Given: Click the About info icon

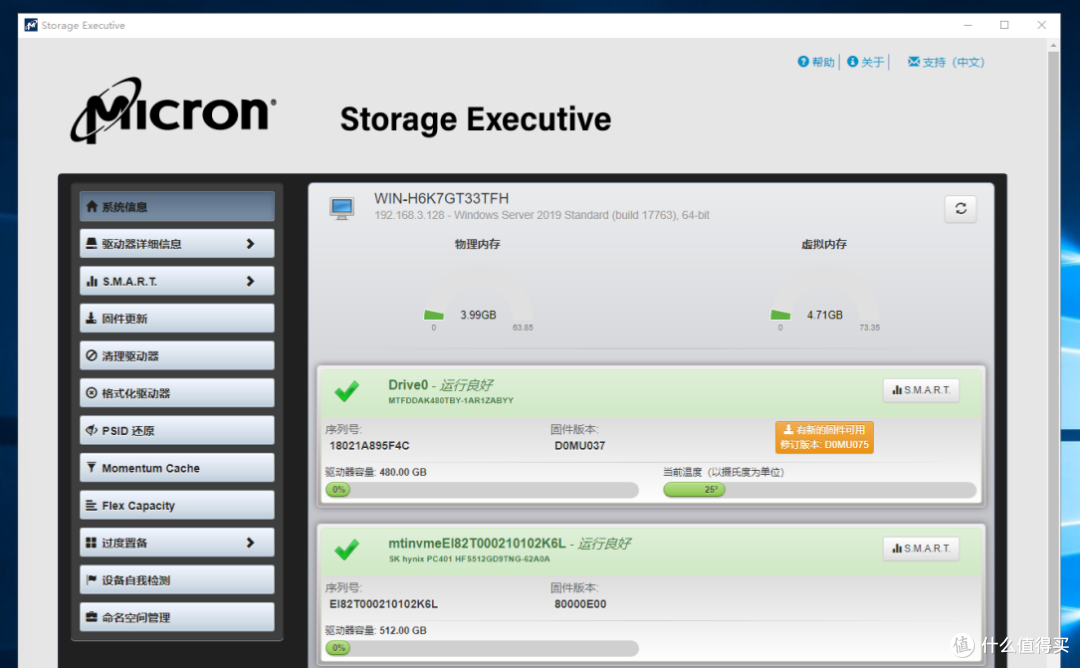Looking at the screenshot, I should coord(853,62).
